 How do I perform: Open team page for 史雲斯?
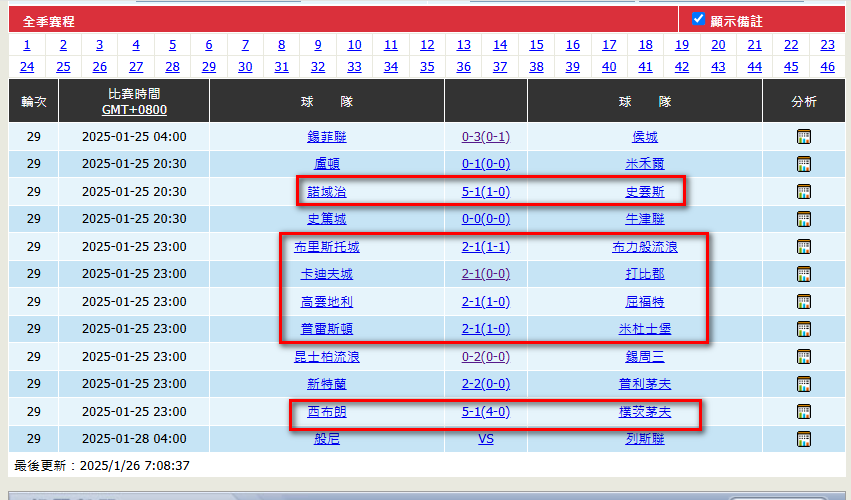tap(645, 192)
